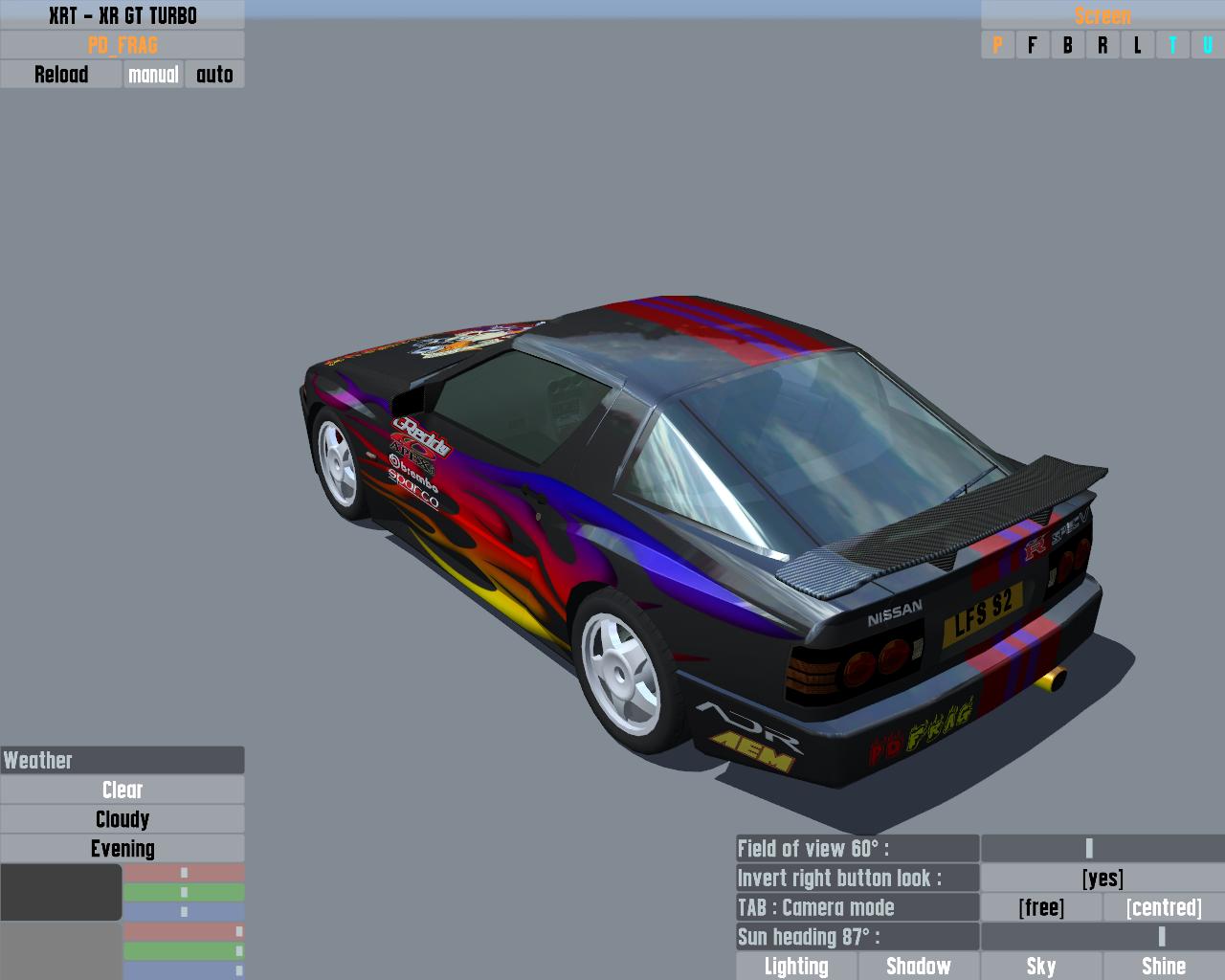Choose the B view option
Screen dimensions: 1225x980
[x=1067, y=45]
